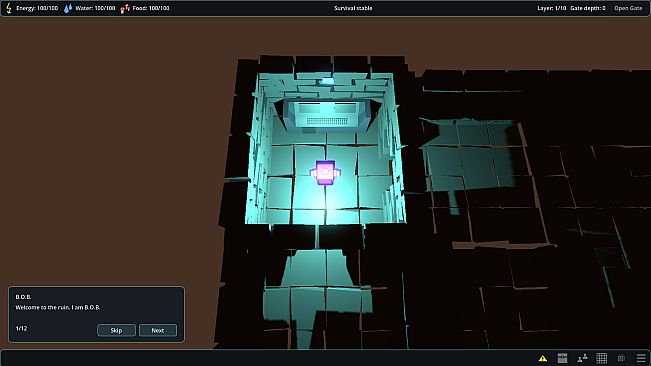Image resolution: width=651 pixels, height=366 pixels.
Task: Open the treasure chest inventory icon
Action: click(562, 358)
